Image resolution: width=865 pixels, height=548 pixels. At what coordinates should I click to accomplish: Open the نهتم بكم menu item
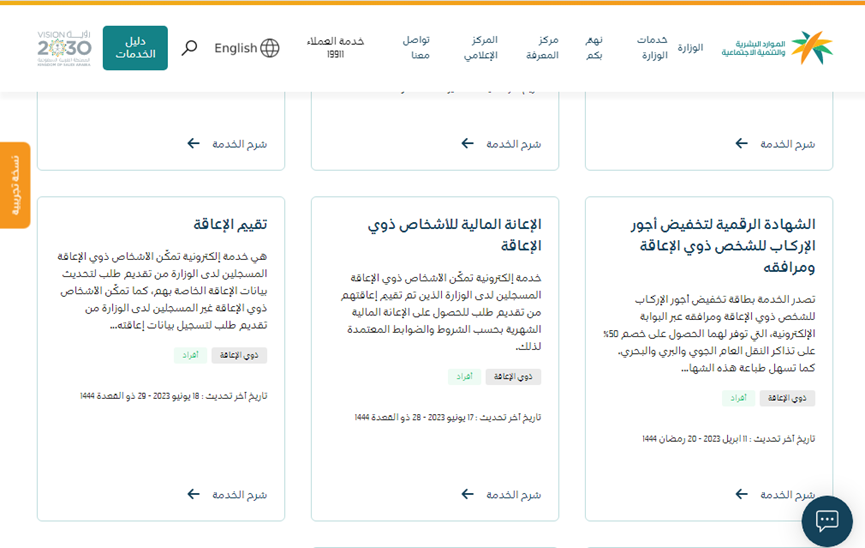(x=594, y=48)
